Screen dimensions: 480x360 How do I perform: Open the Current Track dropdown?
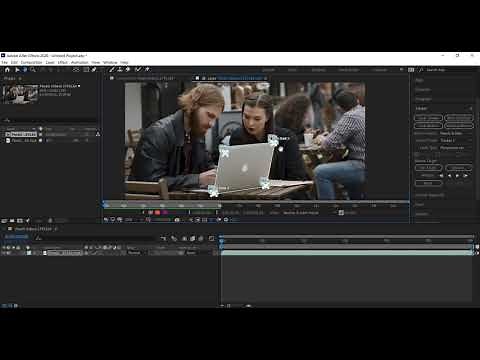(456, 140)
